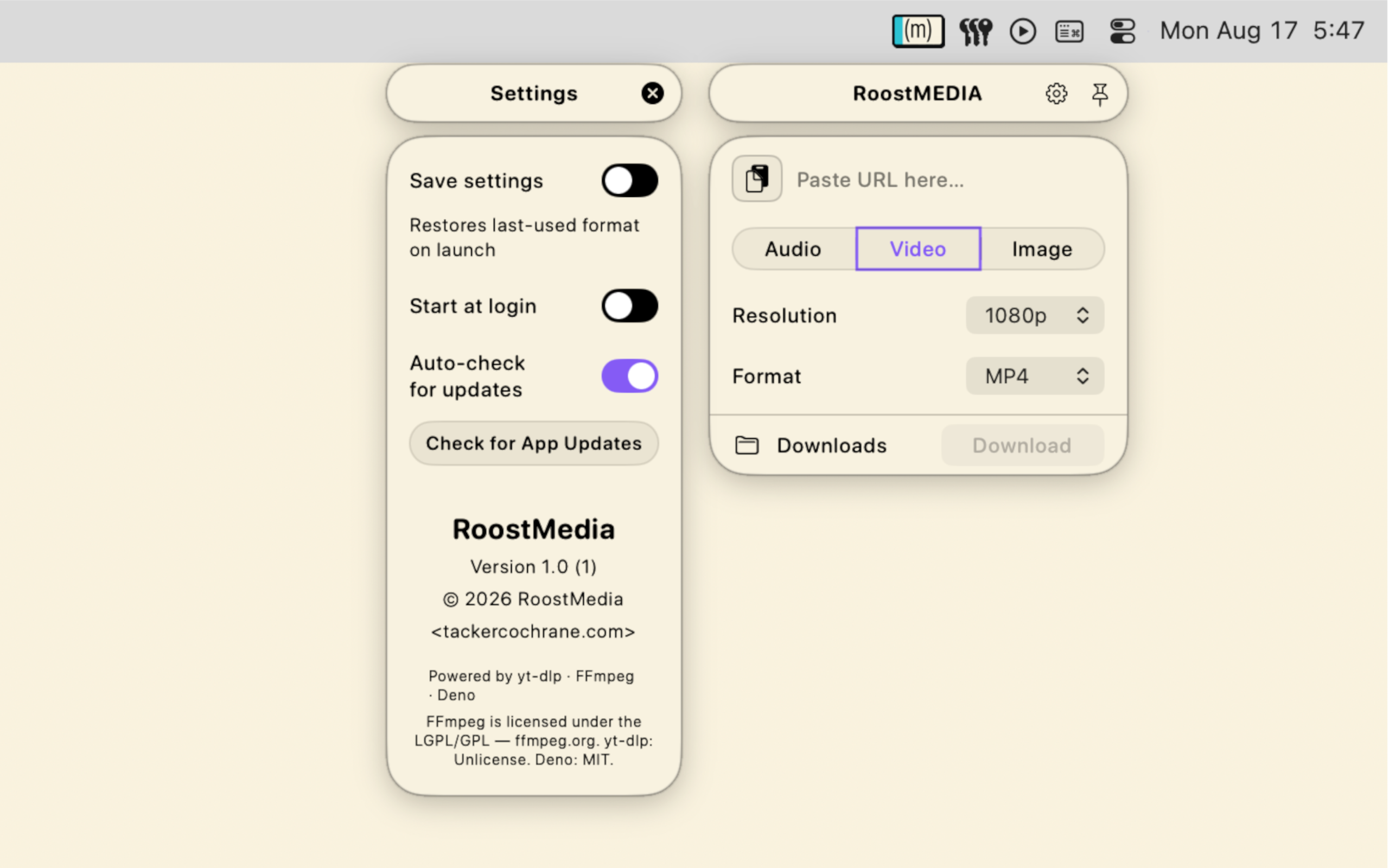Open settings via gear icon in RoostMEDIA header
The image size is (1389, 868).
click(1057, 93)
